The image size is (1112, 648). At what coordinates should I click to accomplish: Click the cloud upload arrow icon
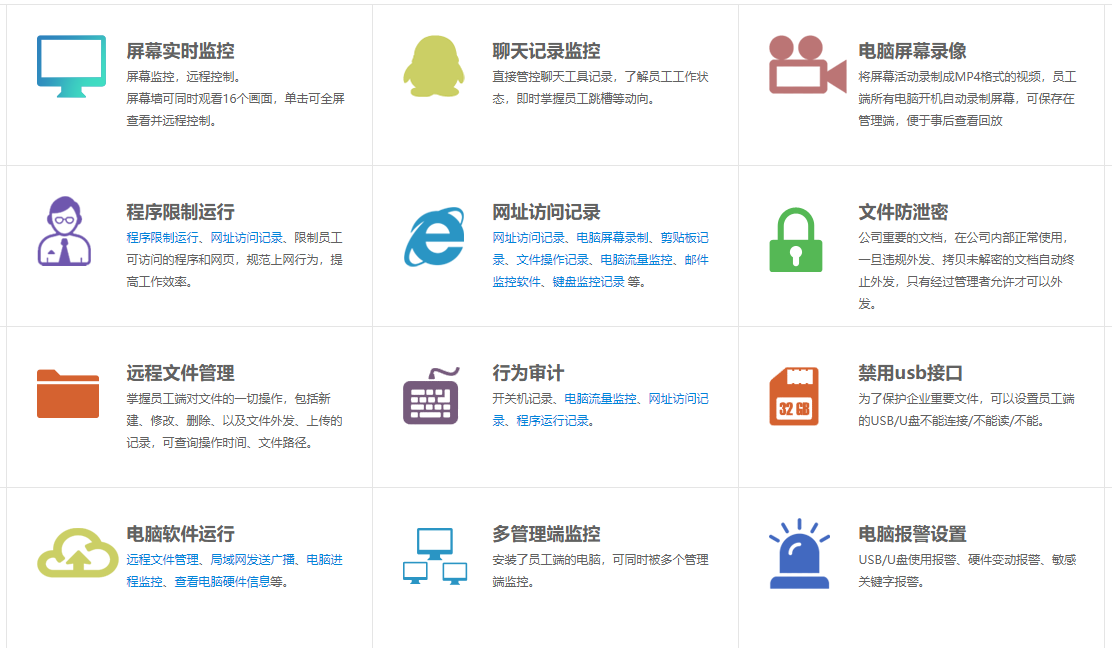tap(77, 552)
